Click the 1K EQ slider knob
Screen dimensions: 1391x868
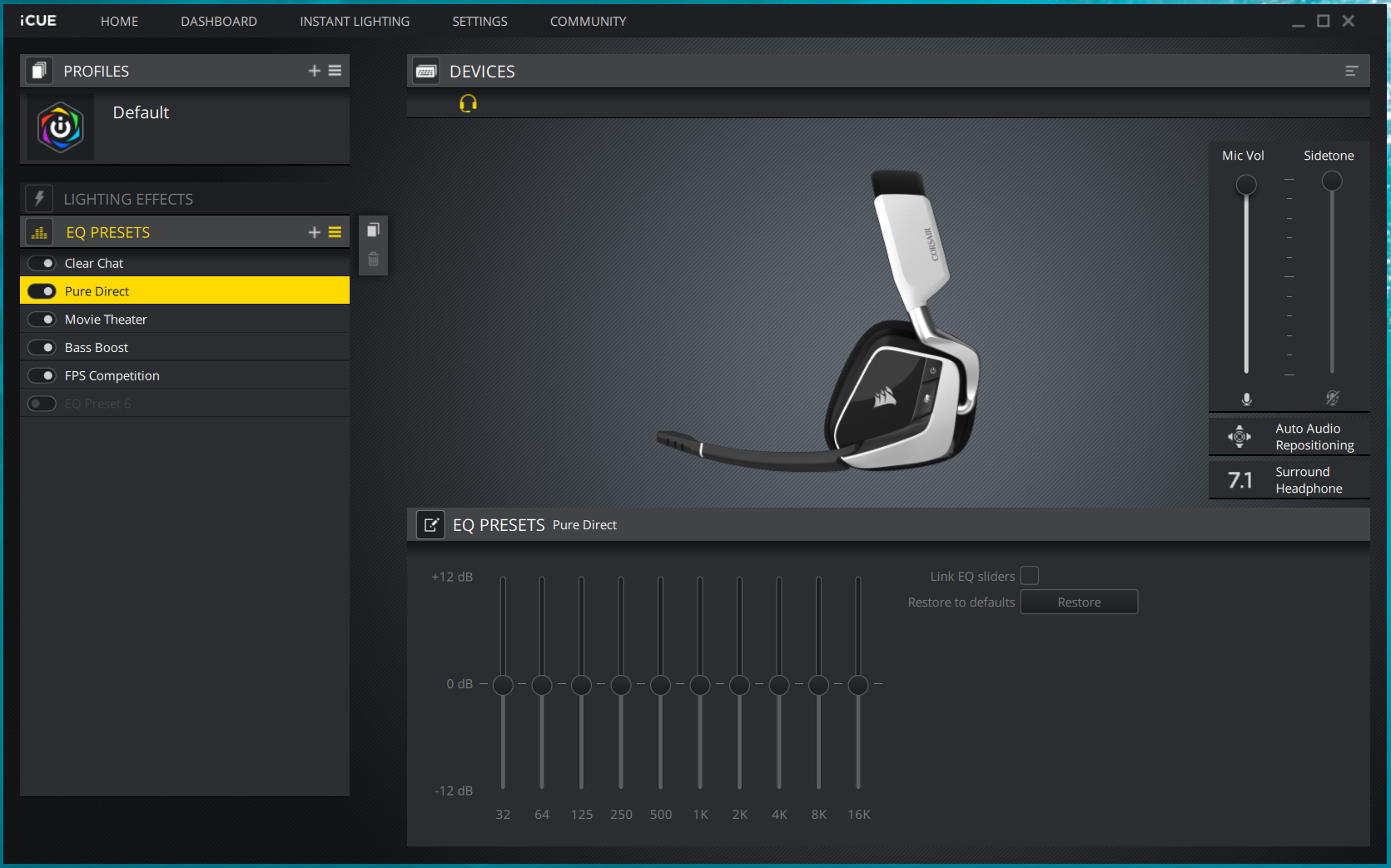pos(700,685)
